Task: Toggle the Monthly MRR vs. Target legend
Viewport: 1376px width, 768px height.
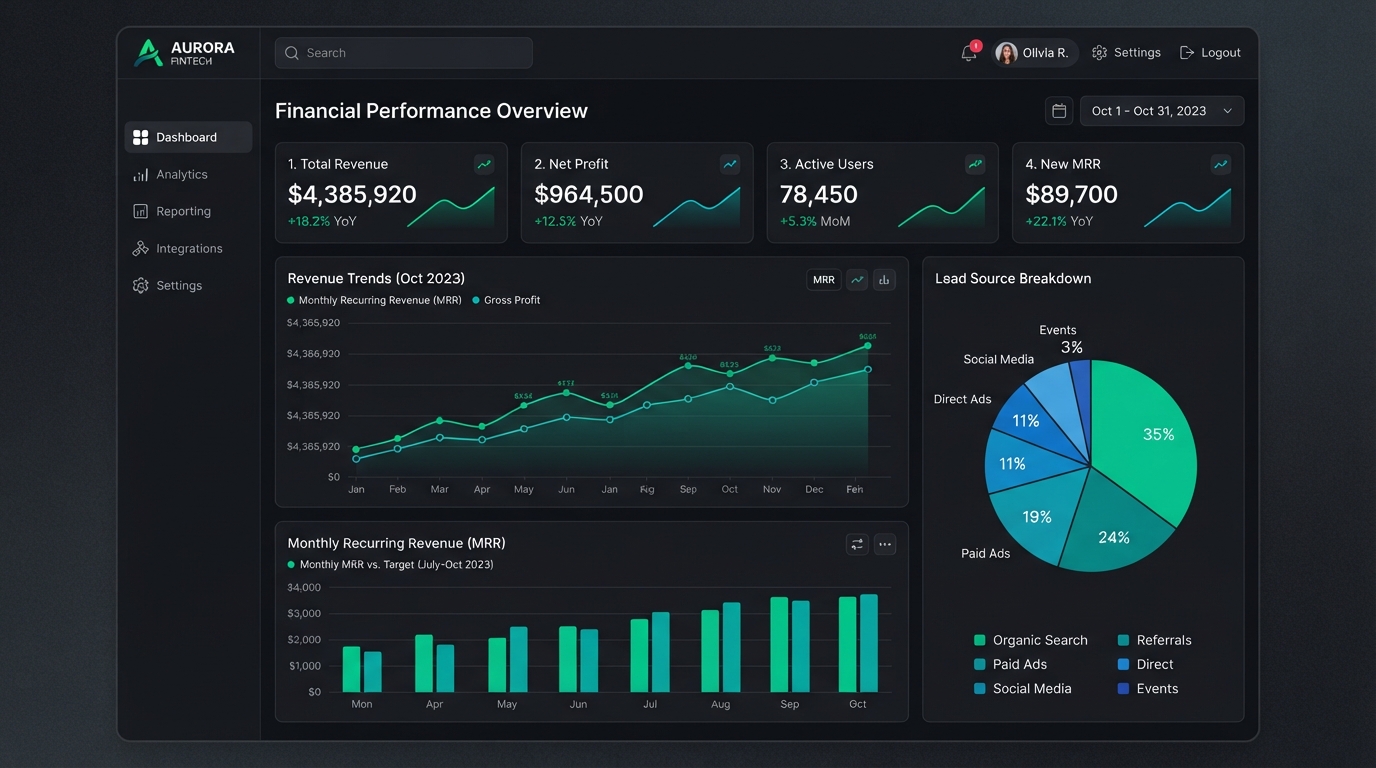Action: point(390,565)
